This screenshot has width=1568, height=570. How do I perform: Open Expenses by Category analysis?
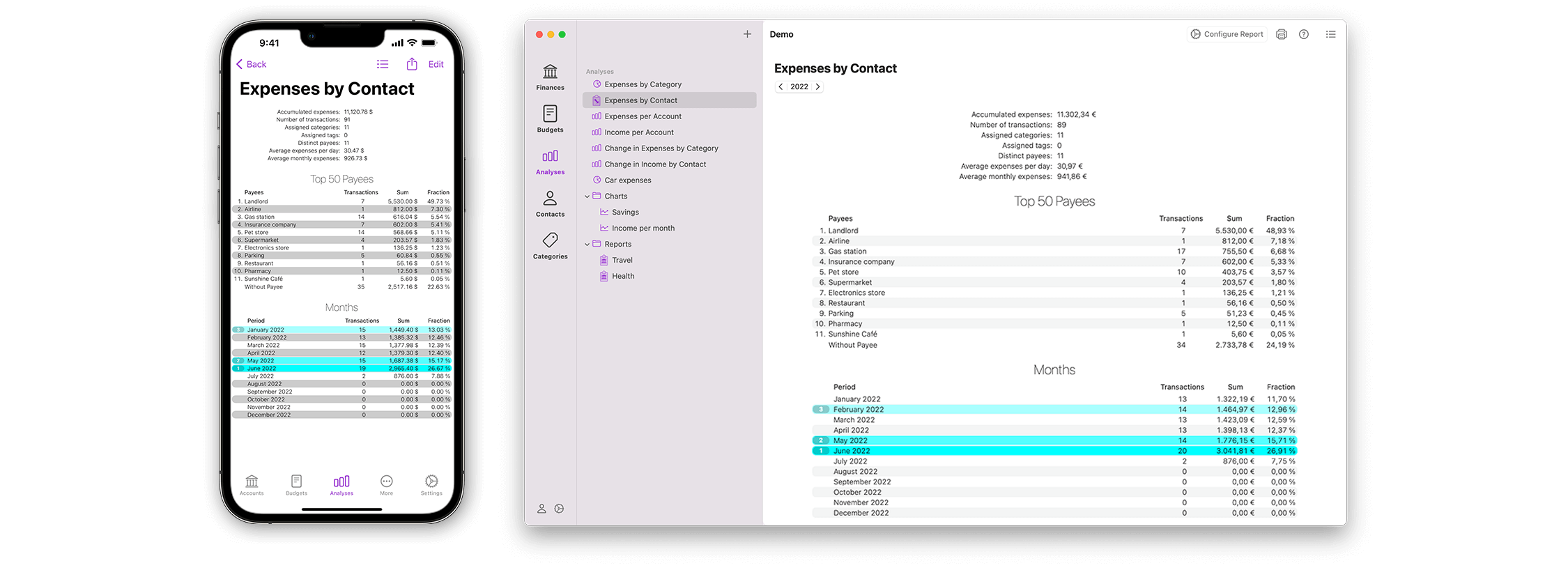669,84
